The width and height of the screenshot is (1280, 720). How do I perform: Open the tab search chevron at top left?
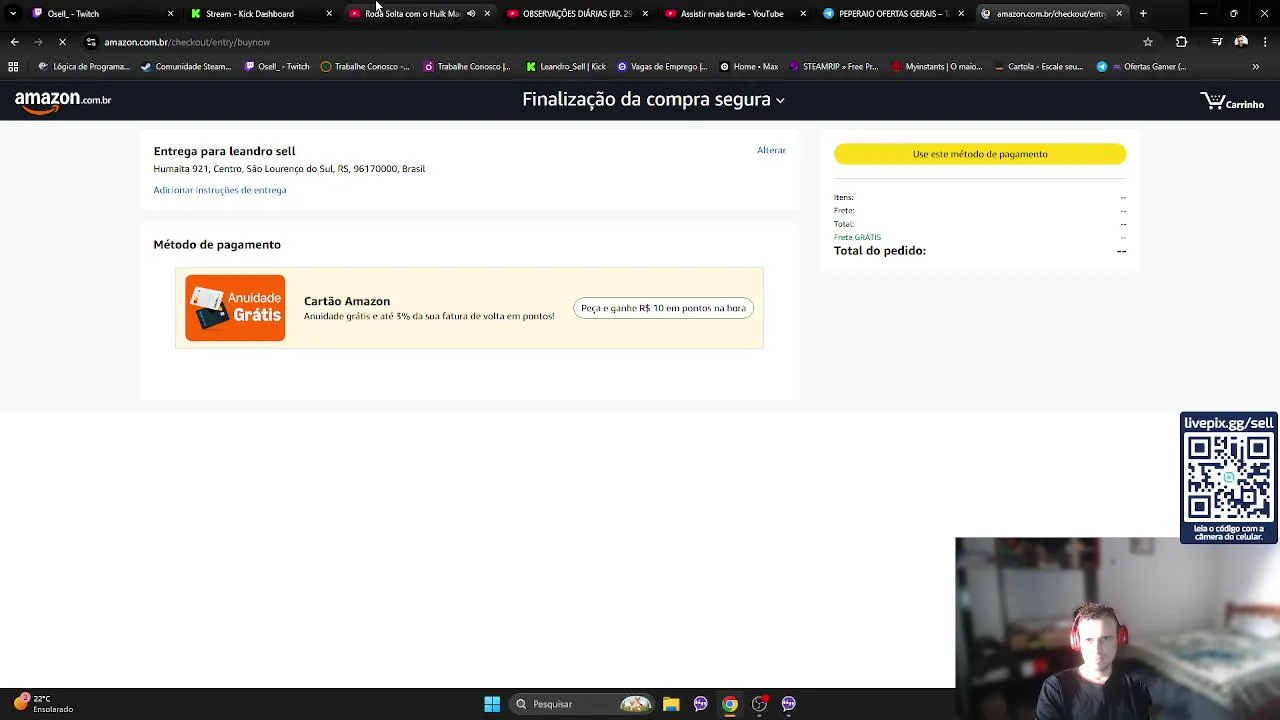(13, 14)
